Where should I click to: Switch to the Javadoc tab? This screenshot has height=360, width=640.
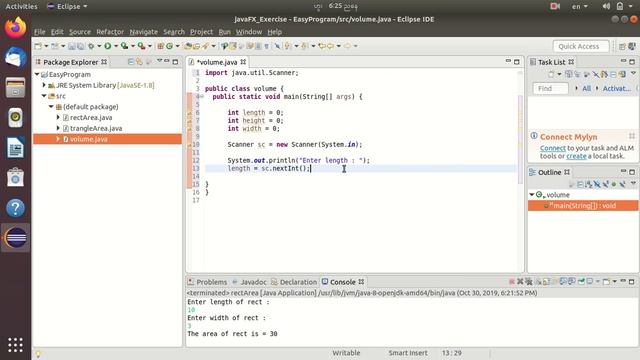tap(249, 282)
